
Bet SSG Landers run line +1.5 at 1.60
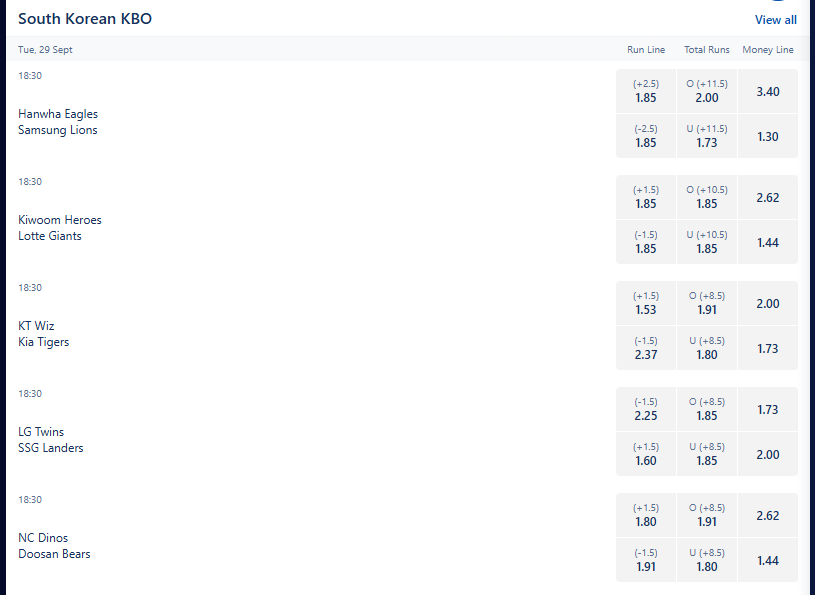point(646,454)
